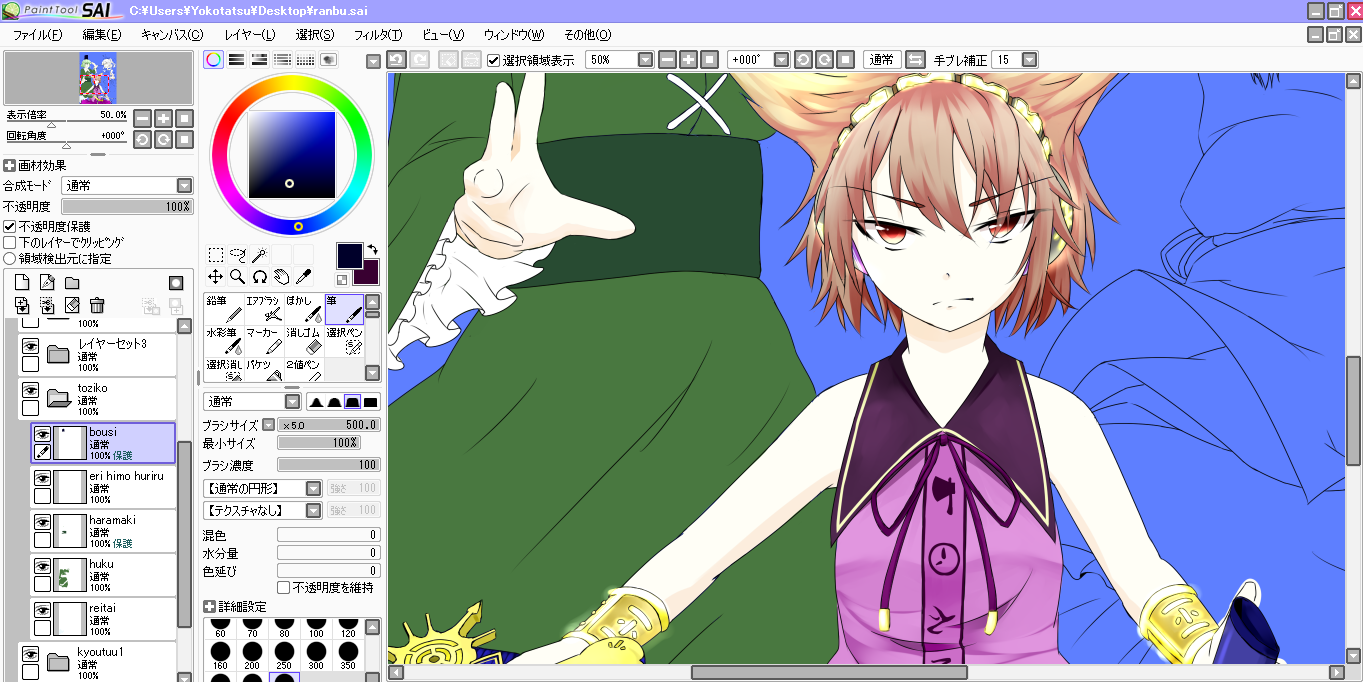The image size is (1363, 682).
Task: Select the magic wand tool
Action: tap(259, 255)
